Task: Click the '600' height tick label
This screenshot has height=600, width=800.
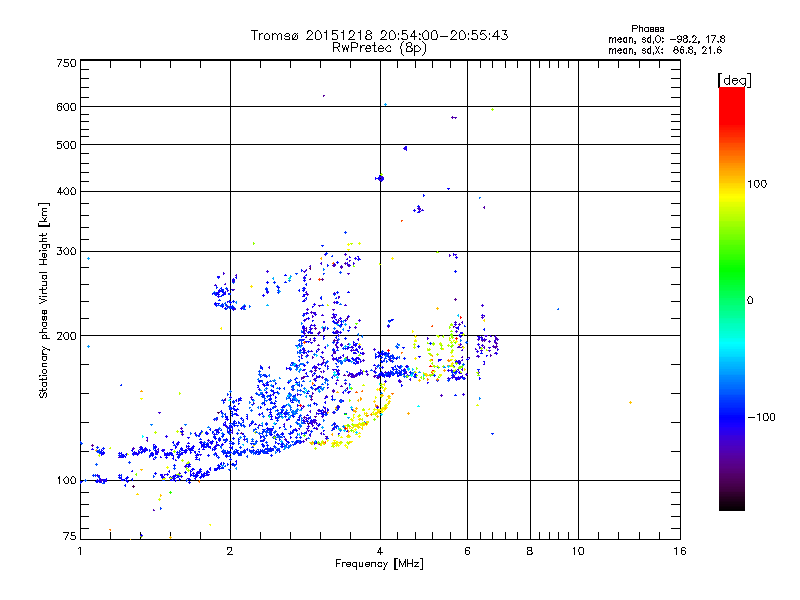Action: [66, 107]
